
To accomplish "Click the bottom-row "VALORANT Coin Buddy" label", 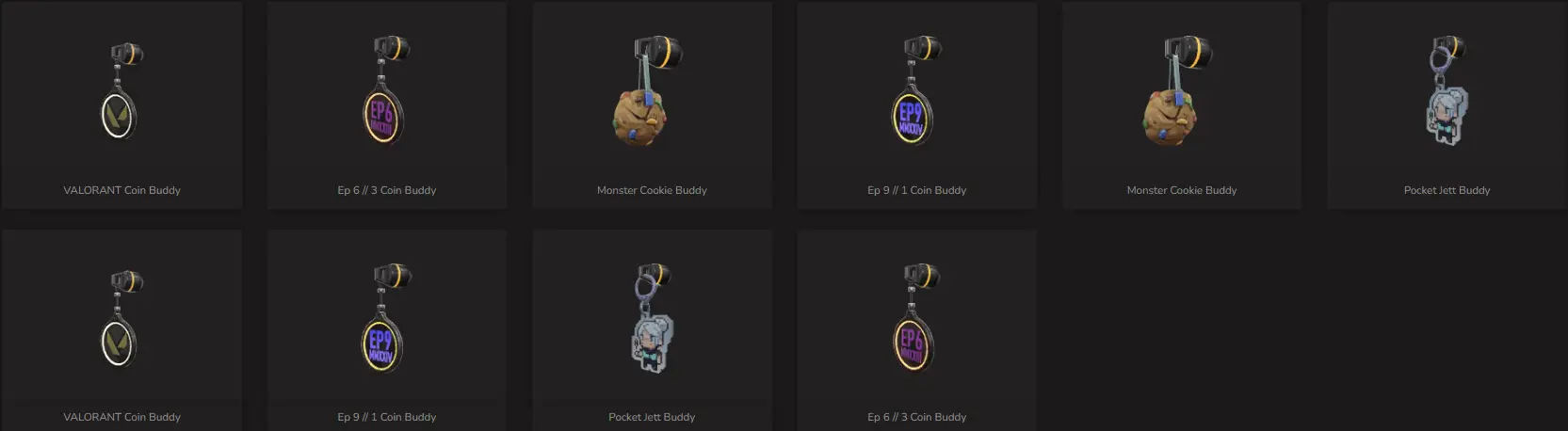I will 121,417.
